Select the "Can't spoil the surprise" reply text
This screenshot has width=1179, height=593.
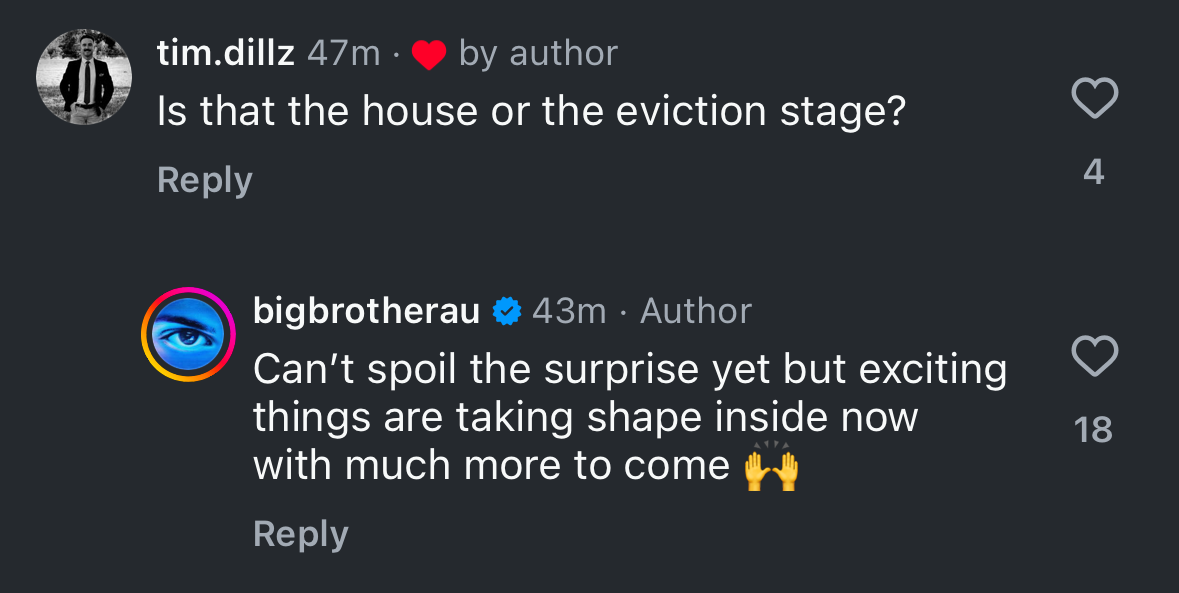[630, 369]
